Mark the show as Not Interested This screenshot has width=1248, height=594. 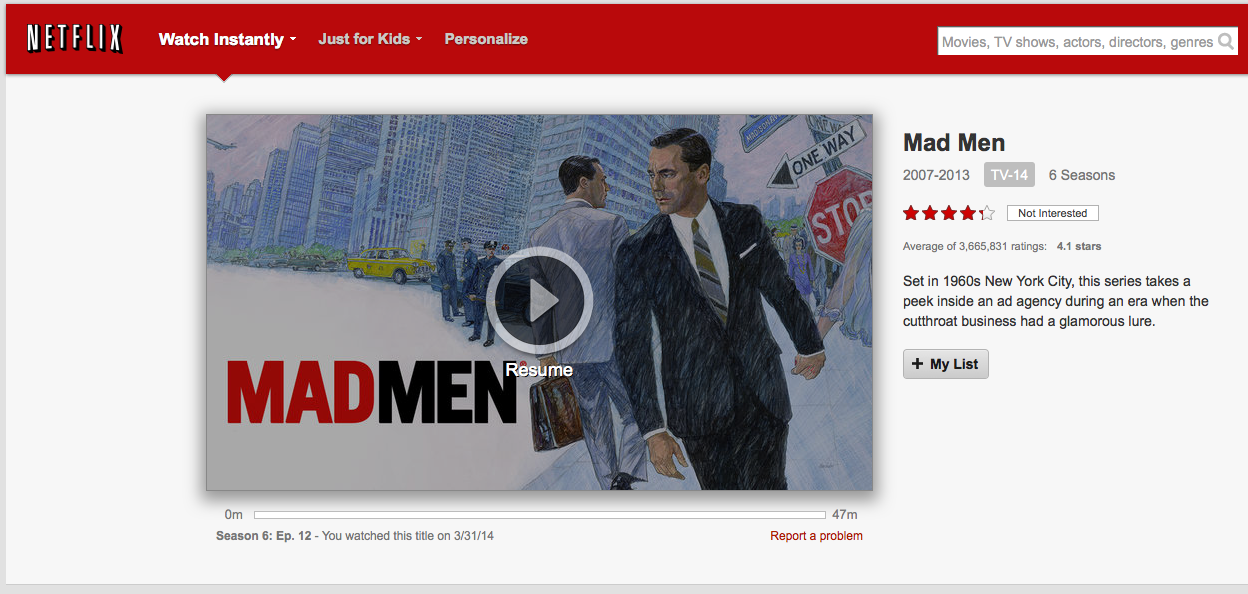click(1053, 213)
